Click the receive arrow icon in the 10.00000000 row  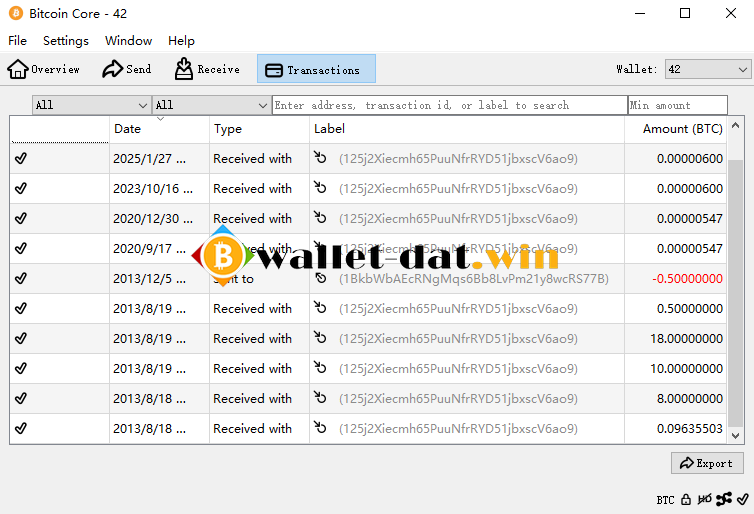pos(320,367)
